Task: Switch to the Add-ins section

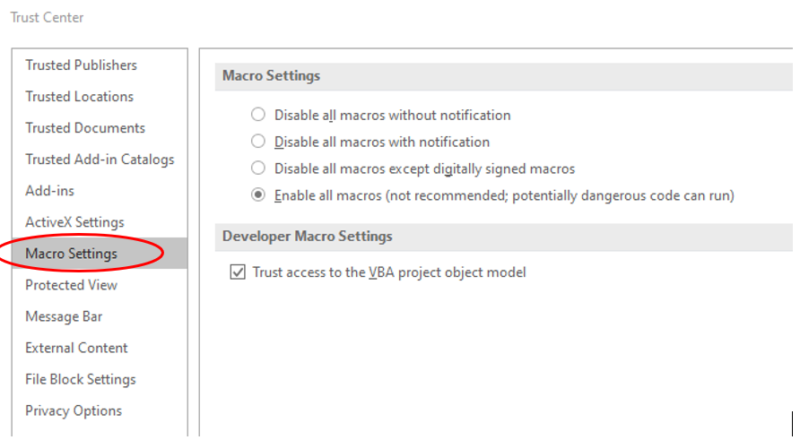Action: 50,191
